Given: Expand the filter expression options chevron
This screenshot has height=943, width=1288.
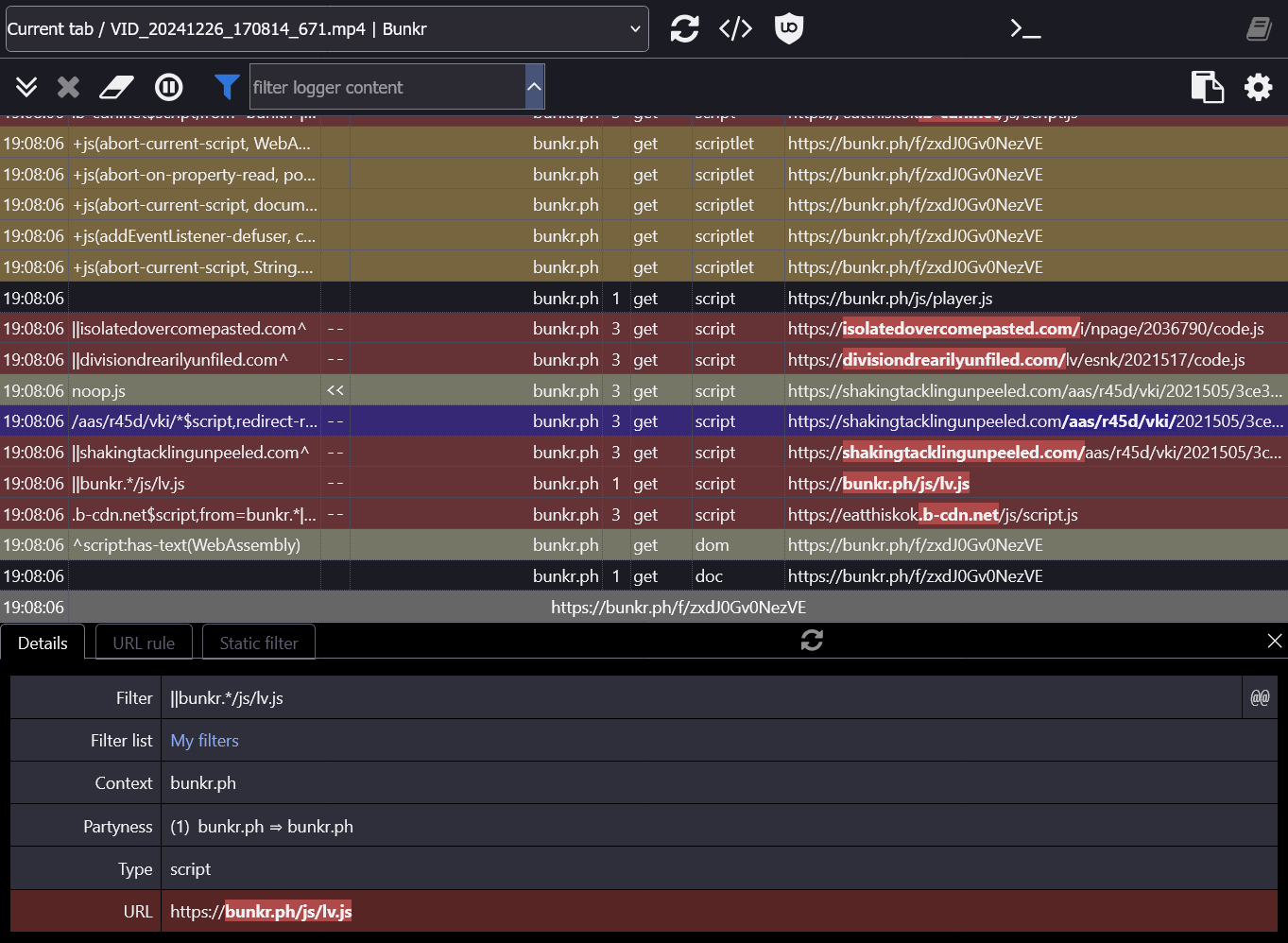Looking at the screenshot, I should point(534,87).
